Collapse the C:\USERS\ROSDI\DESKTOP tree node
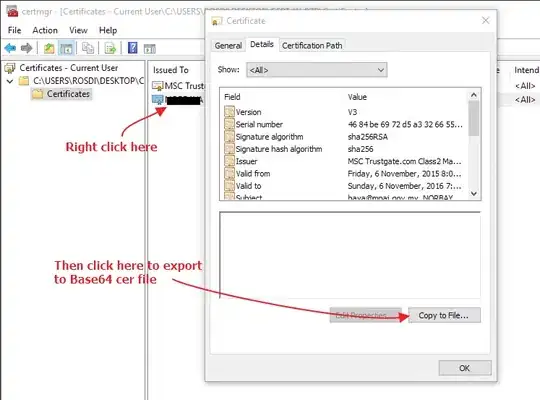Screen dimensions: 540x400 click(x=10, y=81)
